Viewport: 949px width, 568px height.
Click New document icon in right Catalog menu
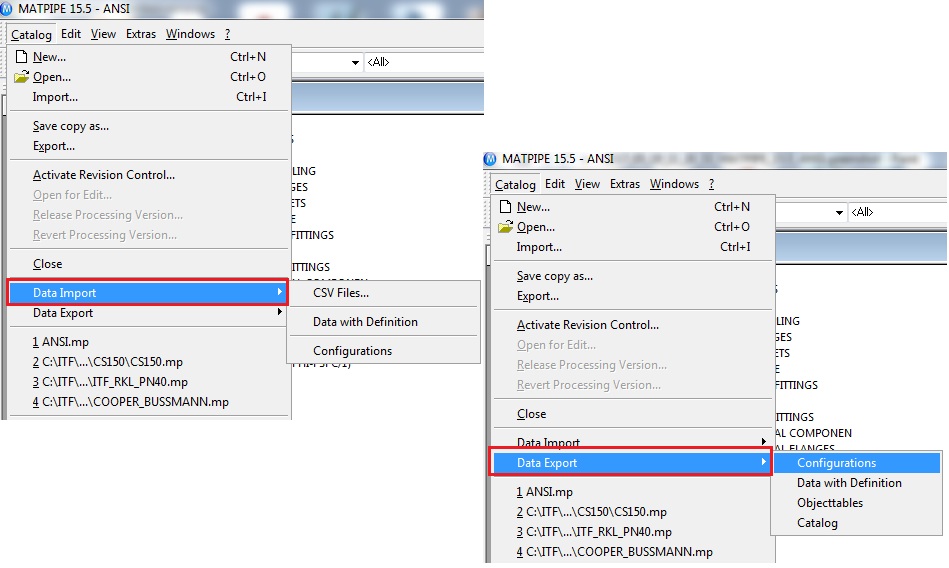pyautogui.click(x=505, y=207)
